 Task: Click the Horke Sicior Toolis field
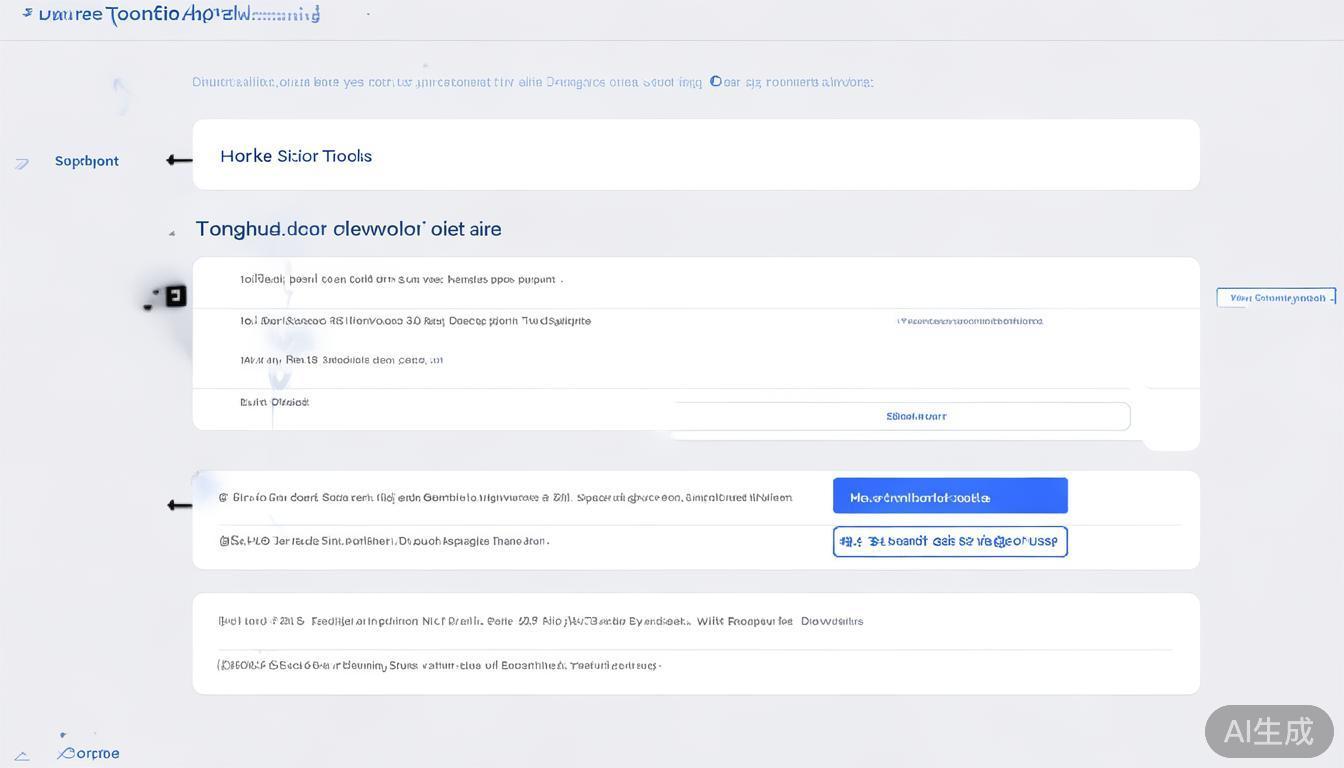point(695,155)
